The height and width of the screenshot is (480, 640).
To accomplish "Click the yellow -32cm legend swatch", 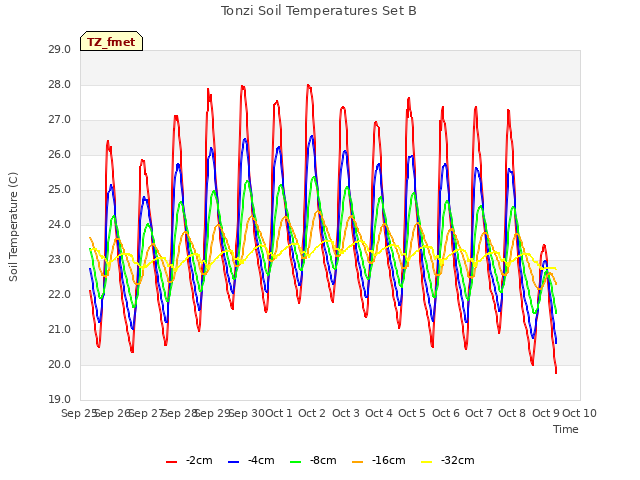I will [427, 462].
